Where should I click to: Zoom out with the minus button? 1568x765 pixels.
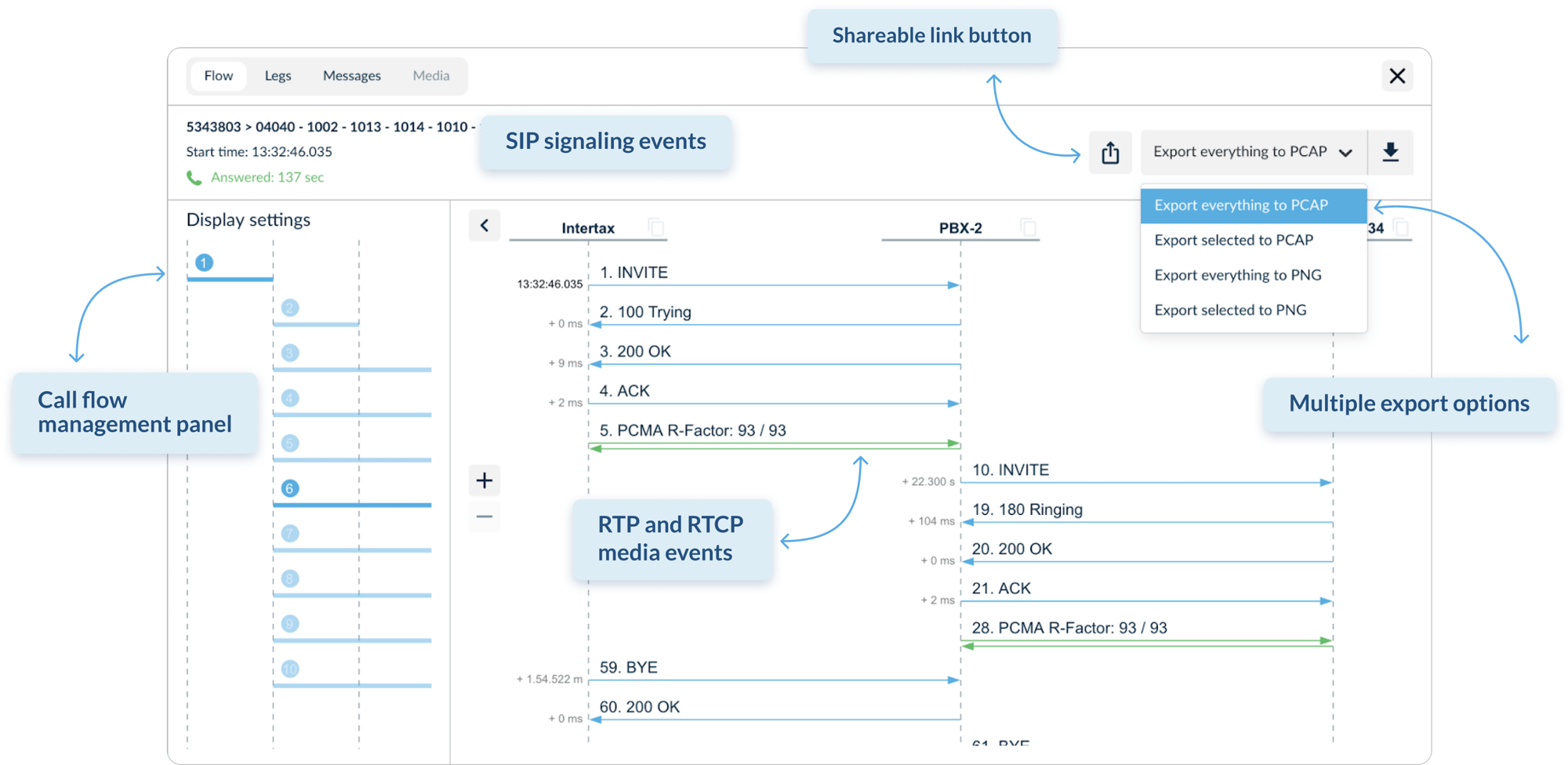coord(485,517)
